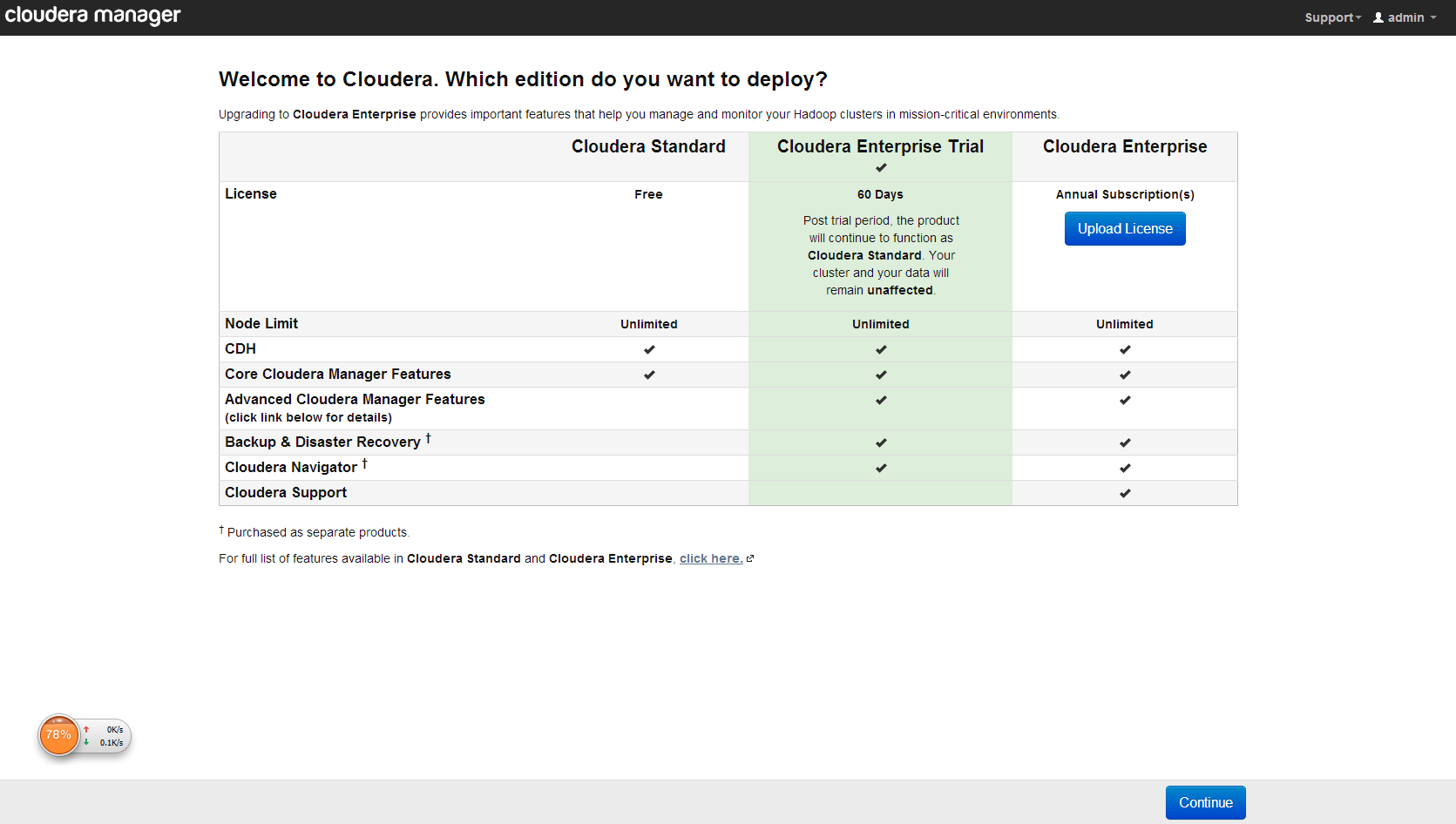
Task: Click the 'Node Limit' row label
Action: coord(261,323)
